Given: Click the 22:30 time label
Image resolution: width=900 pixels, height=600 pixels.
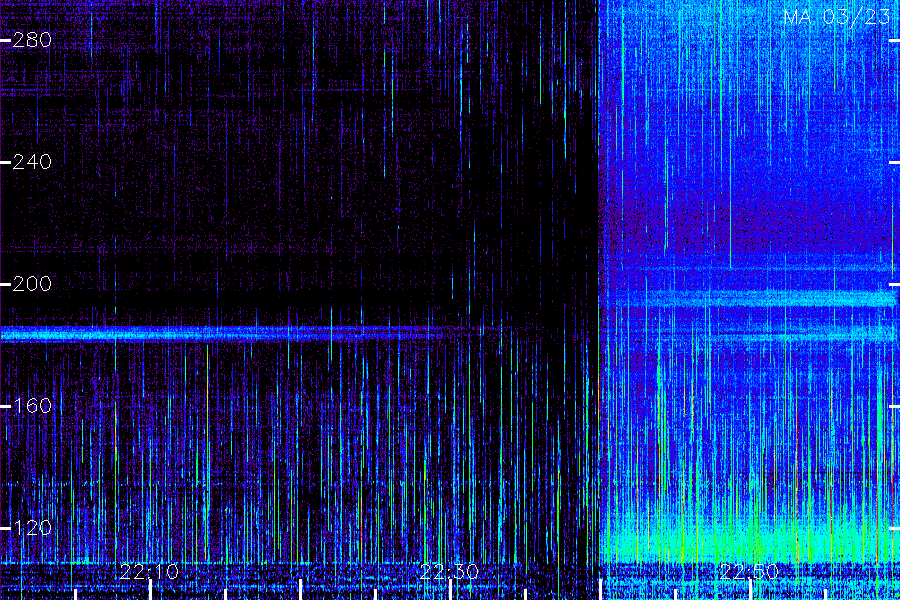Looking at the screenshot, I should 449,571.
